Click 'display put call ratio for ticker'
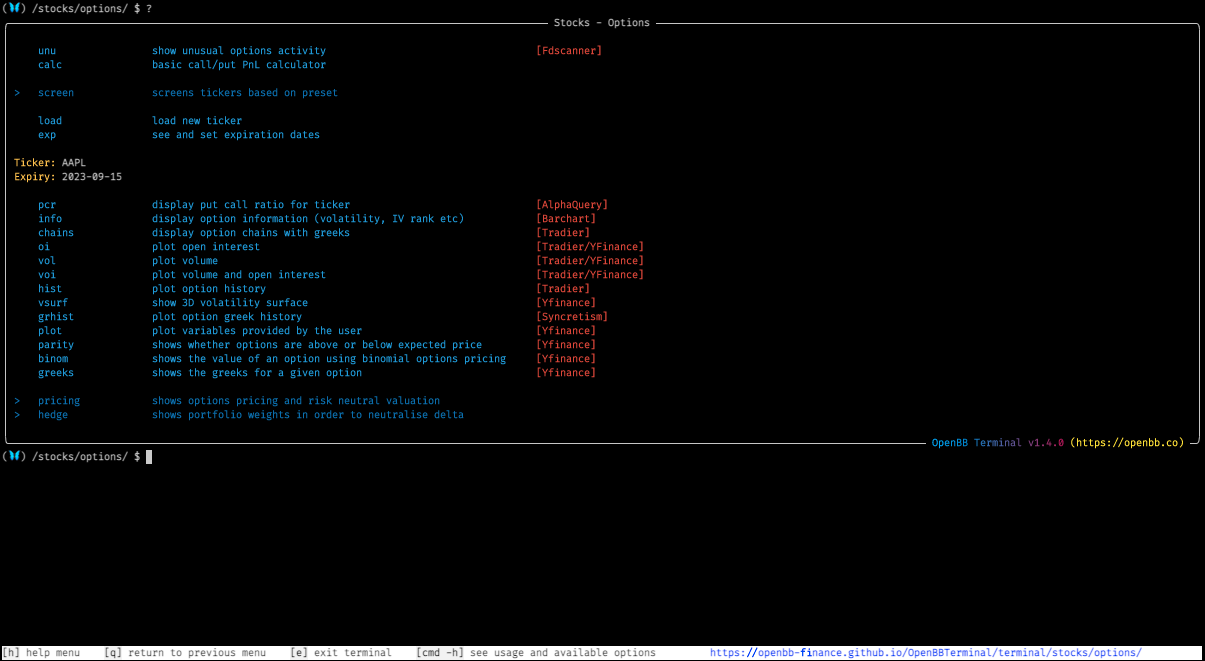This screenshot has height=661, width=1205. tap(251, 205)
